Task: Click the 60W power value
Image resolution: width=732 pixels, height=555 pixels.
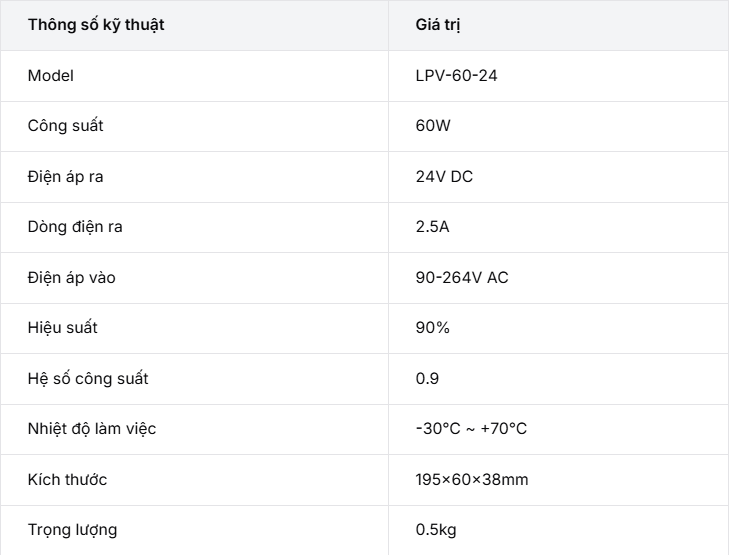Action: click(x=433, y=126)
